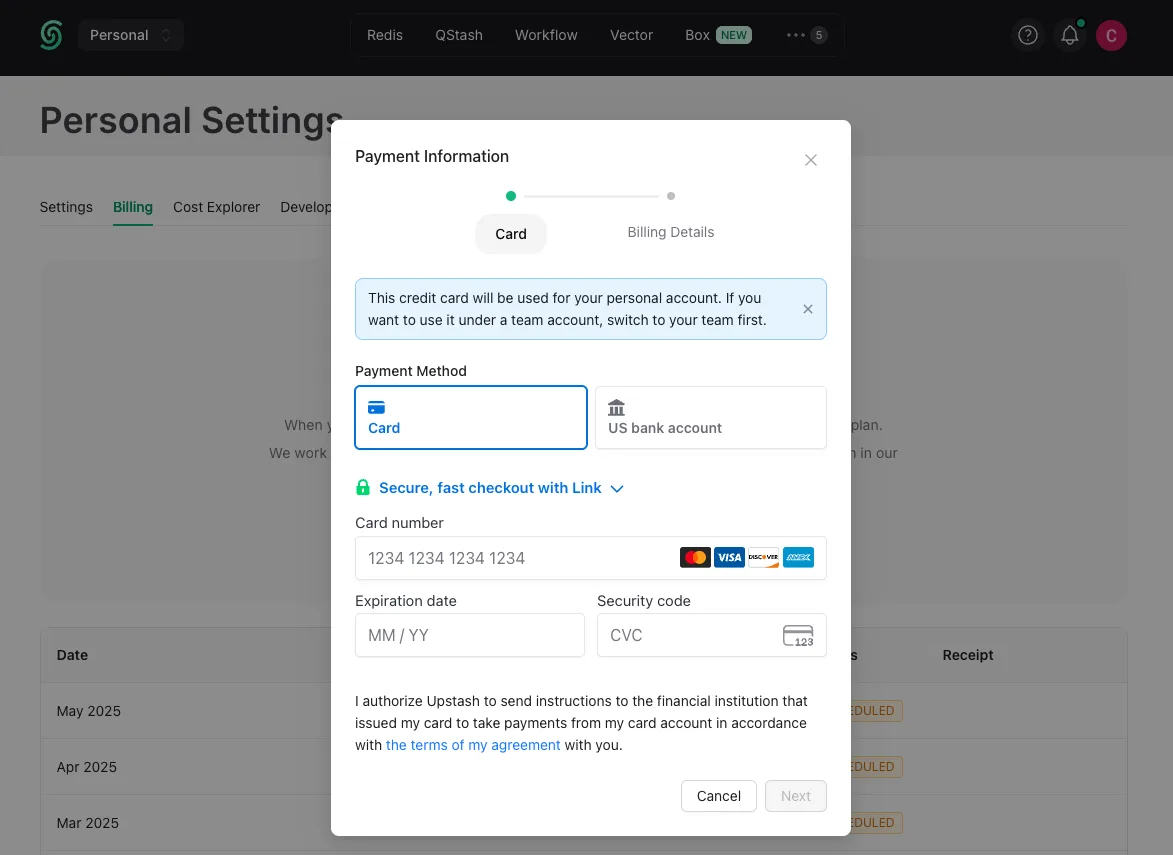Image resolution: width=1173 pixels, height=855 pixels.
Task: Click the credit card icon in the Card option
Action: (376, 408)
